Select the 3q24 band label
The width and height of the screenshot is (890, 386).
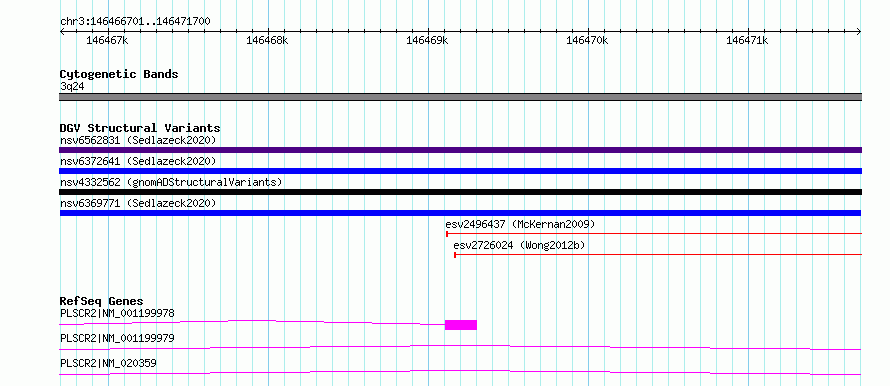72,87
